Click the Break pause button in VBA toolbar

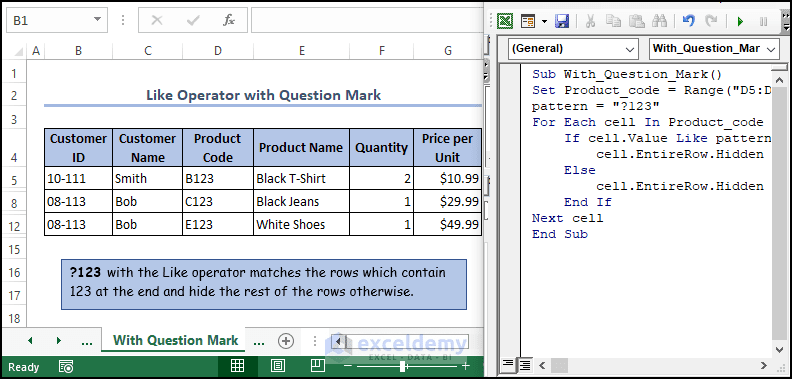pyautogui.click(x=763, y=21)
